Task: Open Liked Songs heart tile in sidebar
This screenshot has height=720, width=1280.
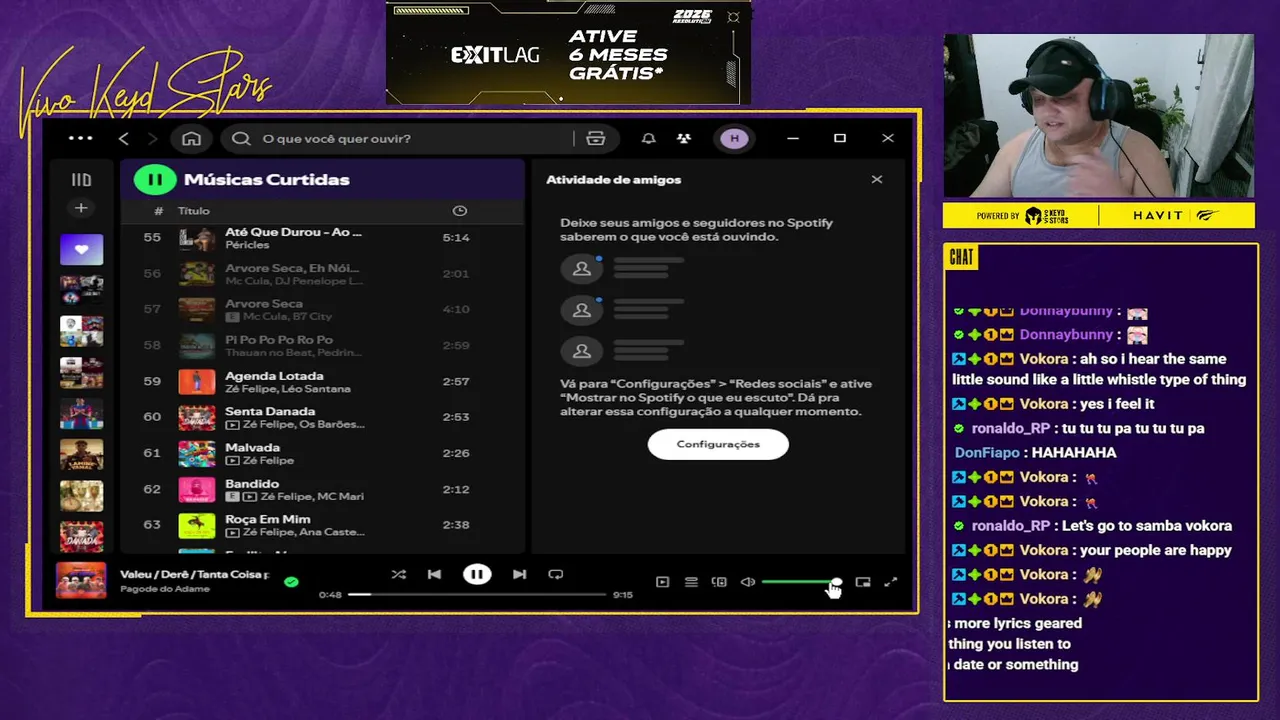Action: click(81, 249)
